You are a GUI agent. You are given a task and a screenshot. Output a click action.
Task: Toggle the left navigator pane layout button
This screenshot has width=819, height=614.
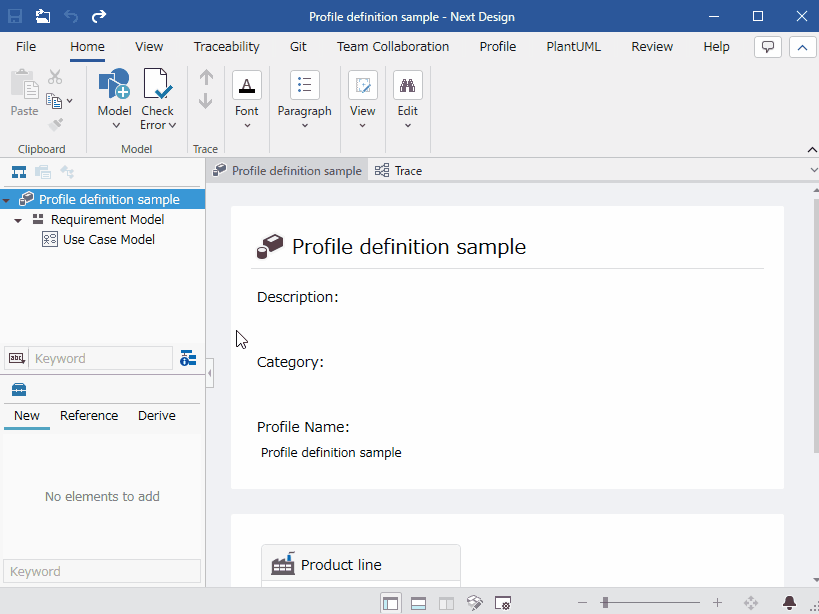point(391,603)
